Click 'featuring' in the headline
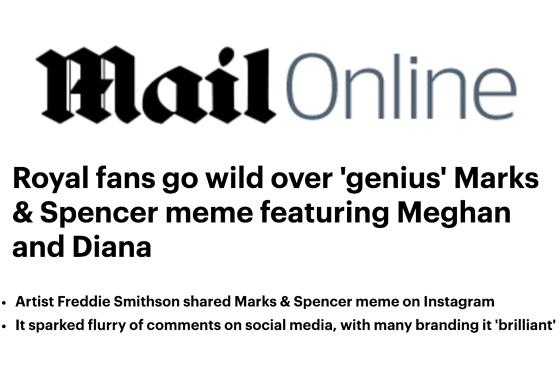The height and width of the screenshot is (376, 560). (325, 214)
